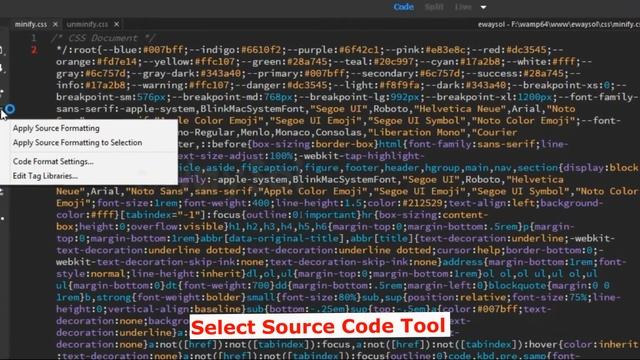Click the red line number 2
This screenshot has width=640, height=360.
click(x=34, y=50)
